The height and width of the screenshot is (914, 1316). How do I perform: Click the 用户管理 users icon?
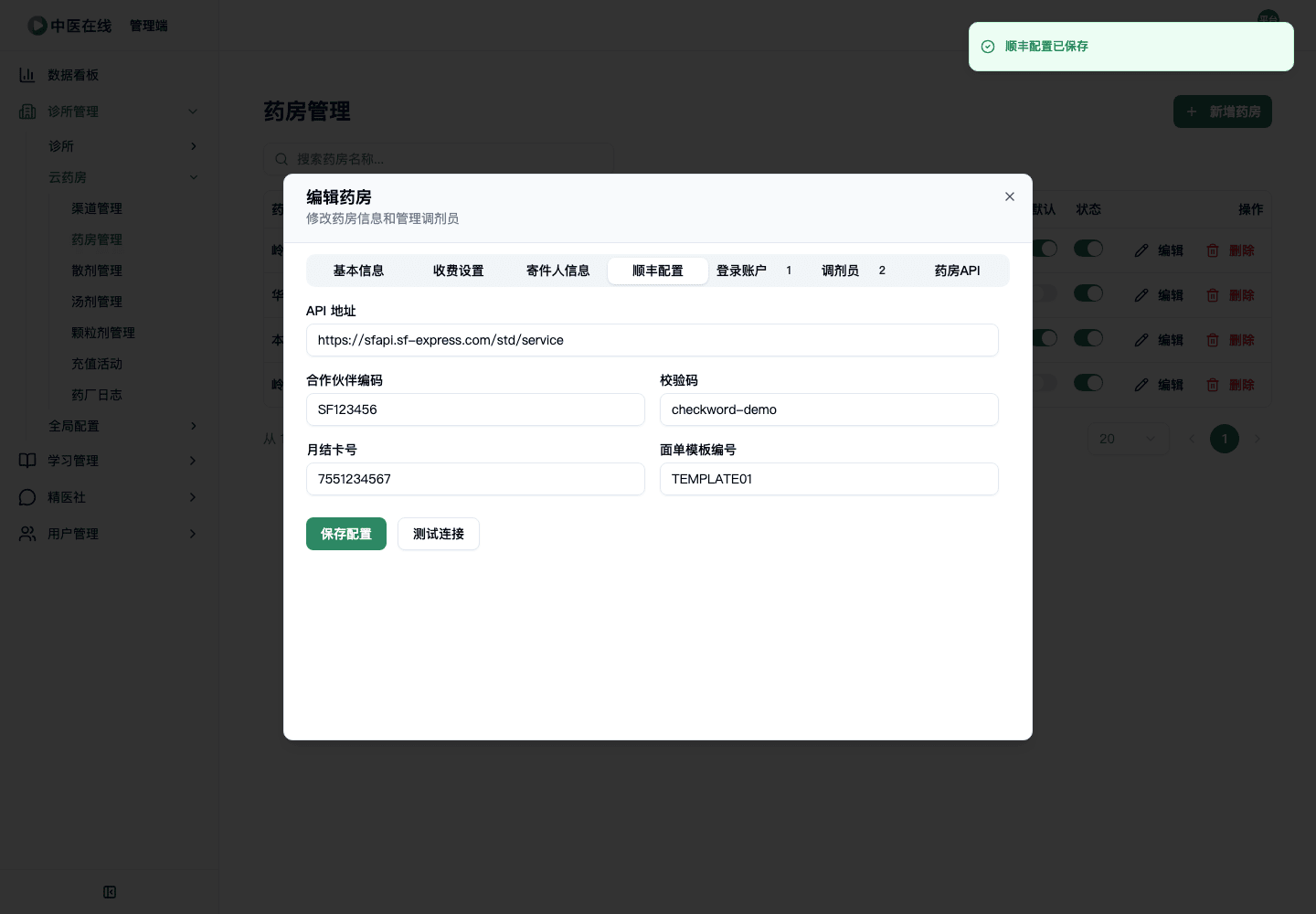[x=27, y=534]
